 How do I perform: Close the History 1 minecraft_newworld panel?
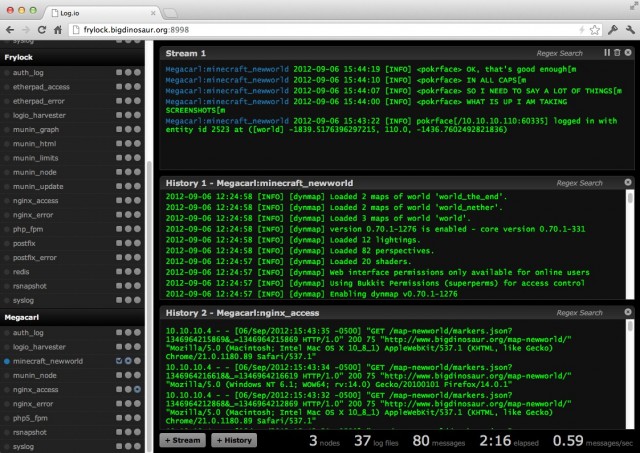click(x=628, y=182)
